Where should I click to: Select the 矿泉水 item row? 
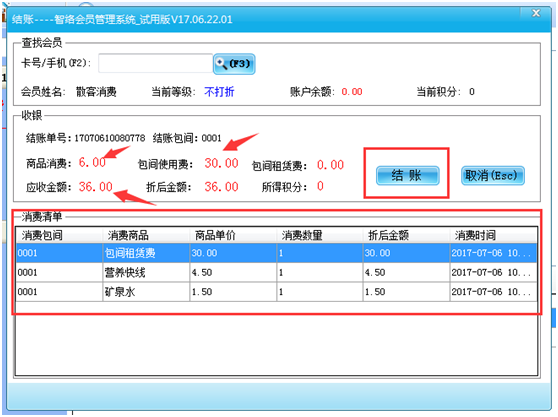tap(276, 292)
